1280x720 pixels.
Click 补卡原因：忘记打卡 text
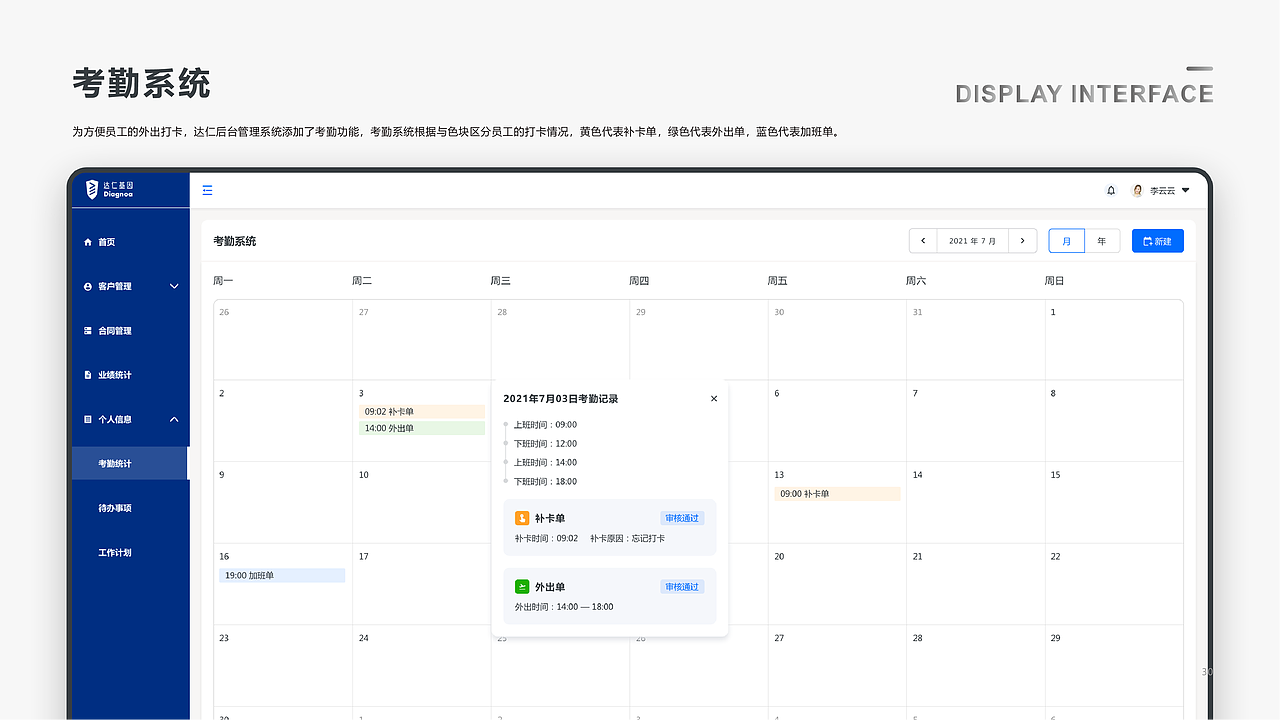pos(627,538)
